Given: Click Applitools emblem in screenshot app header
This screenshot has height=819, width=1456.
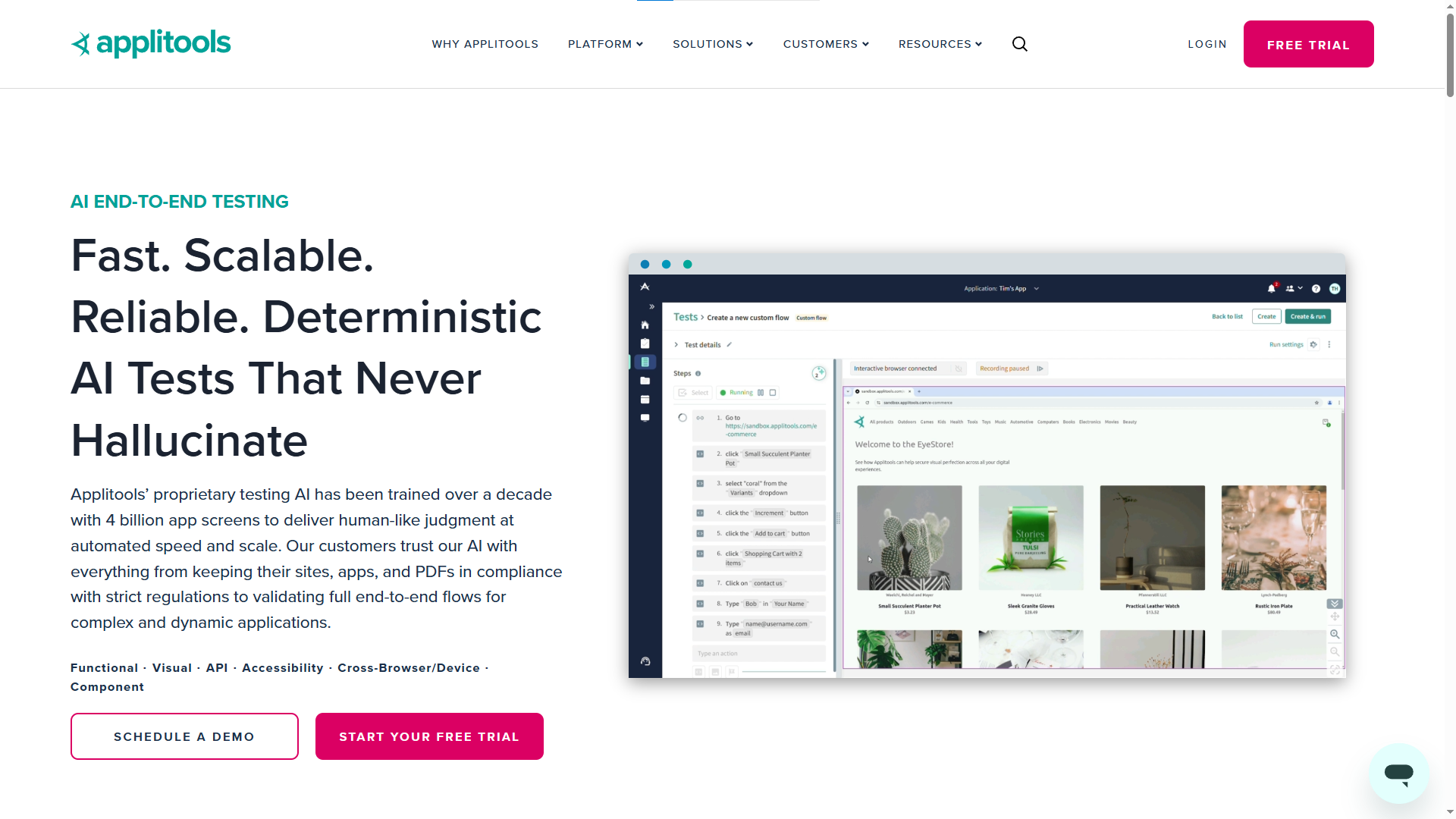Looking at the screenshot, I should tap(645, 287).
